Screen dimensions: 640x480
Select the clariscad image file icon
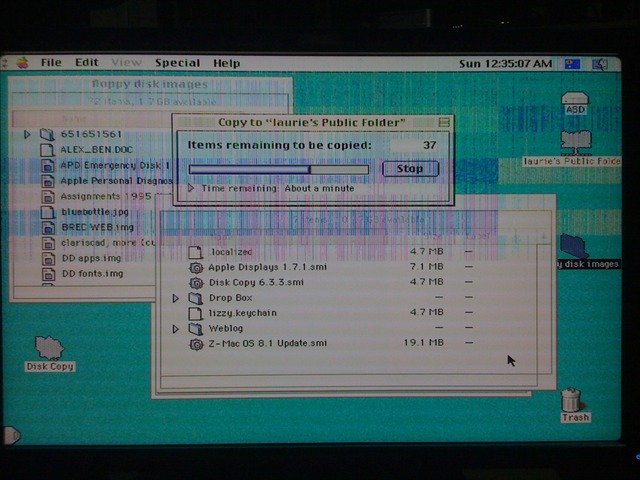coord(48,243)
